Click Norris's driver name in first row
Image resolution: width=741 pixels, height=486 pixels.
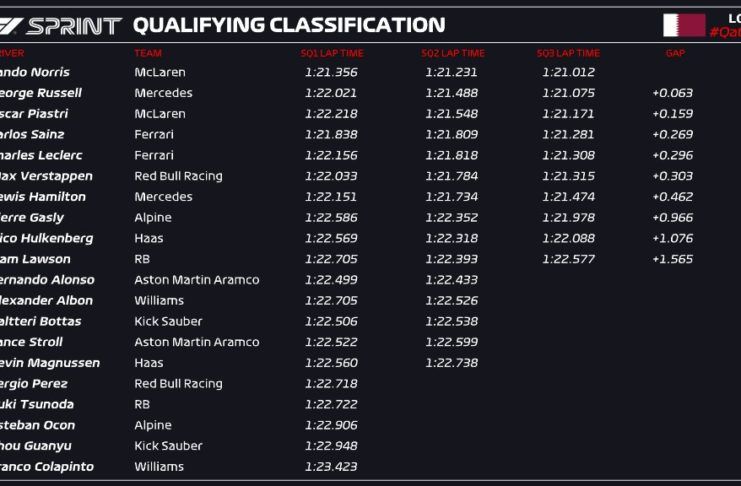coord(36,72)
